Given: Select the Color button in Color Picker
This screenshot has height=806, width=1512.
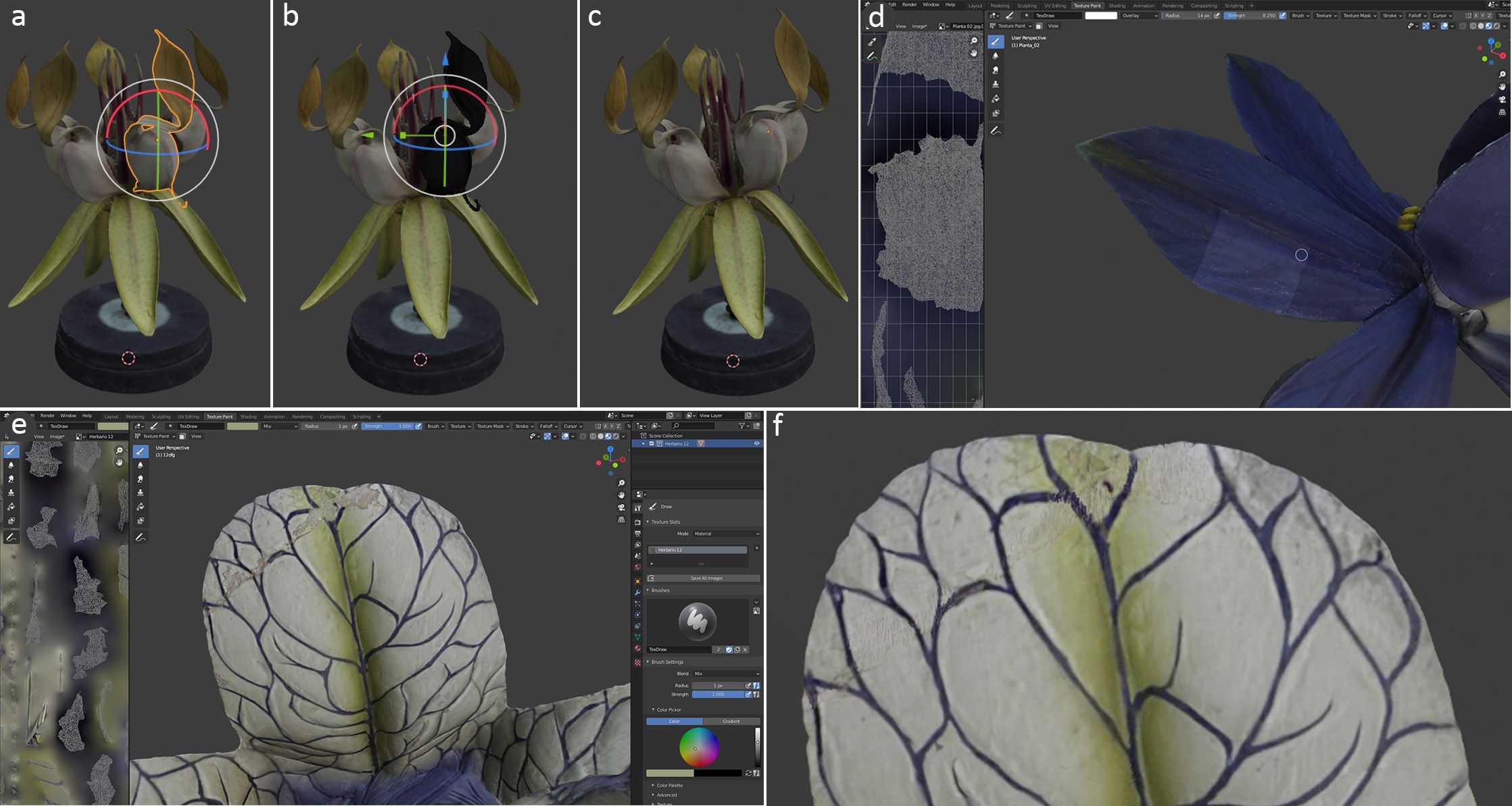Looking at the screenshot, I should (x=674, y=722).
